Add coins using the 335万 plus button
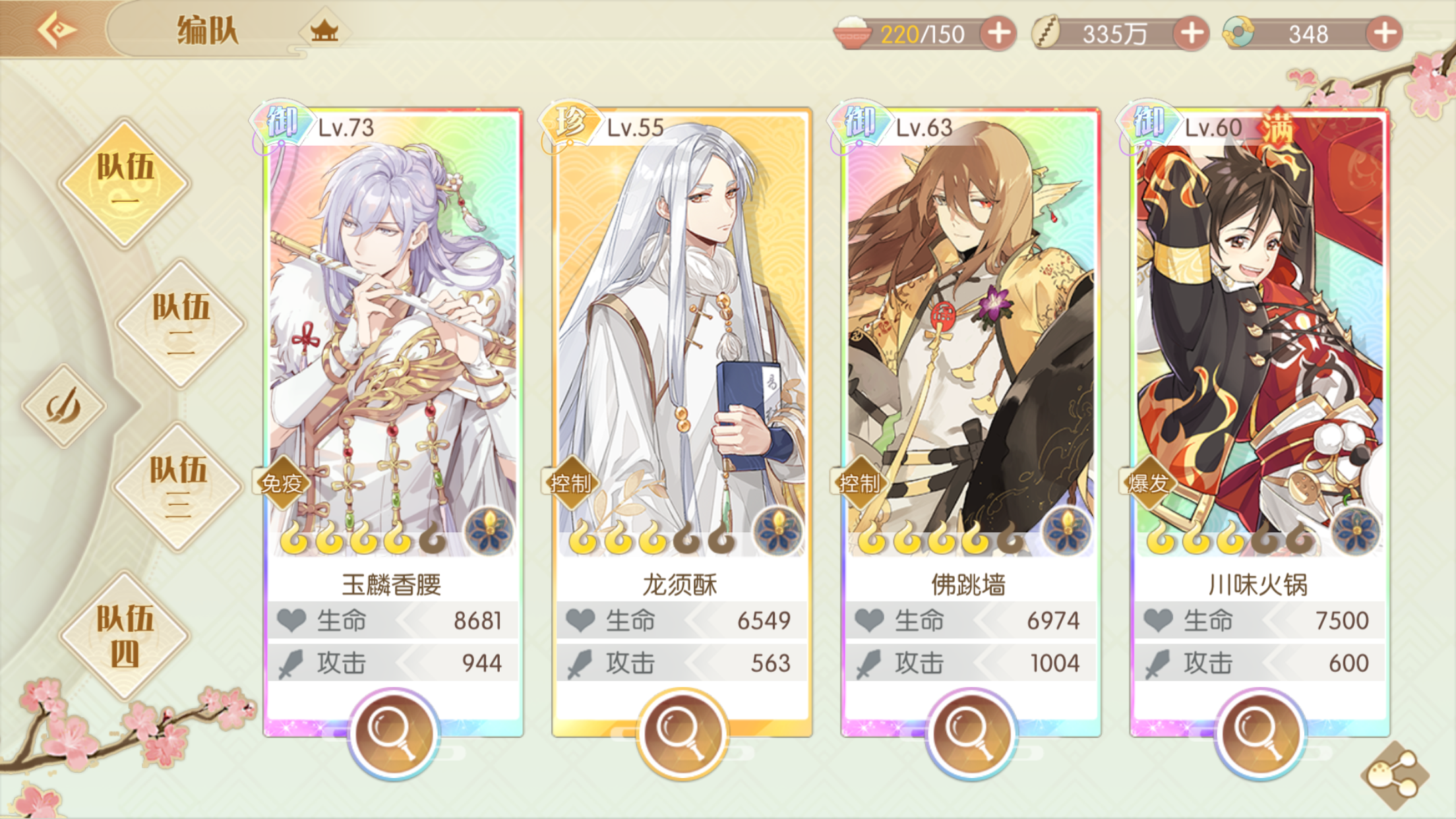The width and height of the screenshot is (1456, 819). pyautogui.click(x=1191, y=33)
